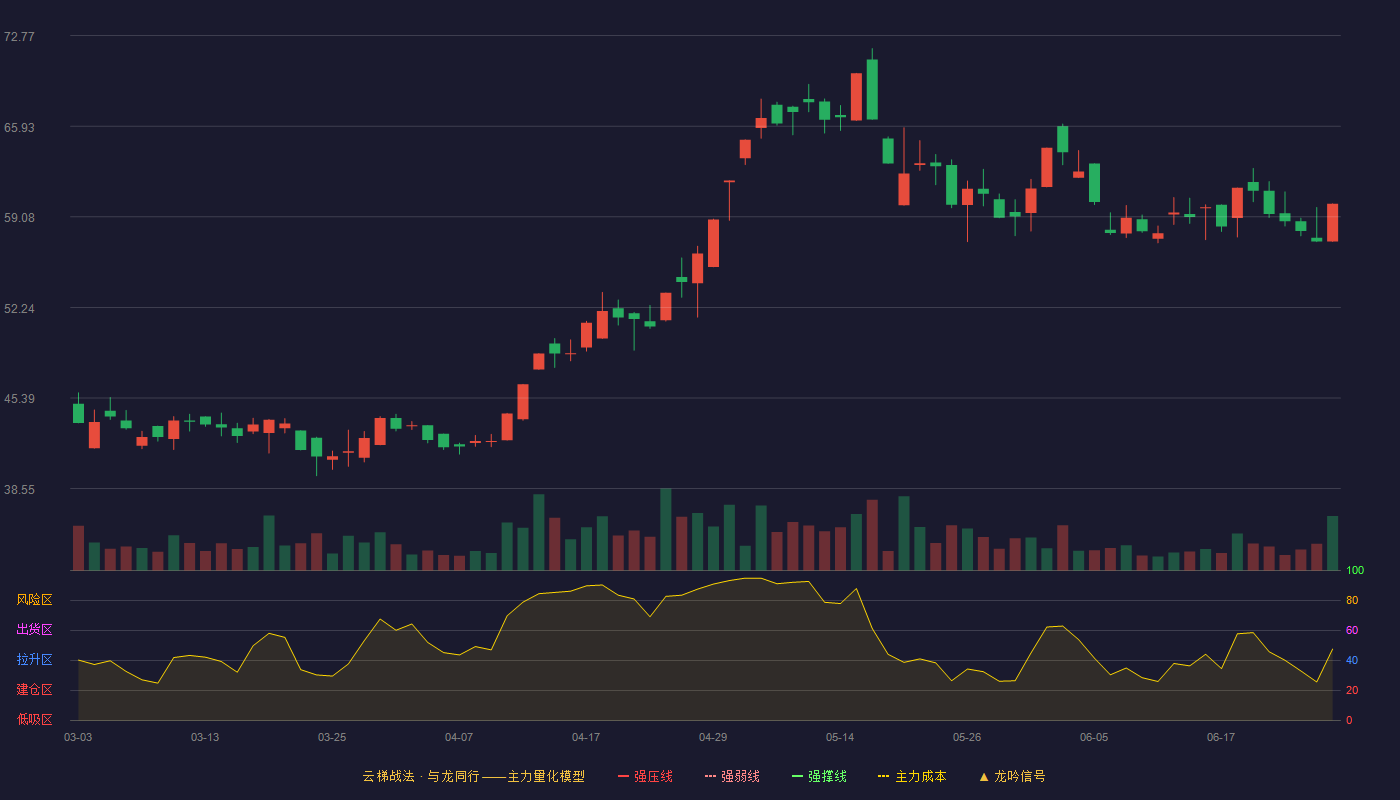This screenshot has height=800, width=1400.
Task: Click the 出货区 zone label
Action: pyautogui.click(x=34, y=630)
